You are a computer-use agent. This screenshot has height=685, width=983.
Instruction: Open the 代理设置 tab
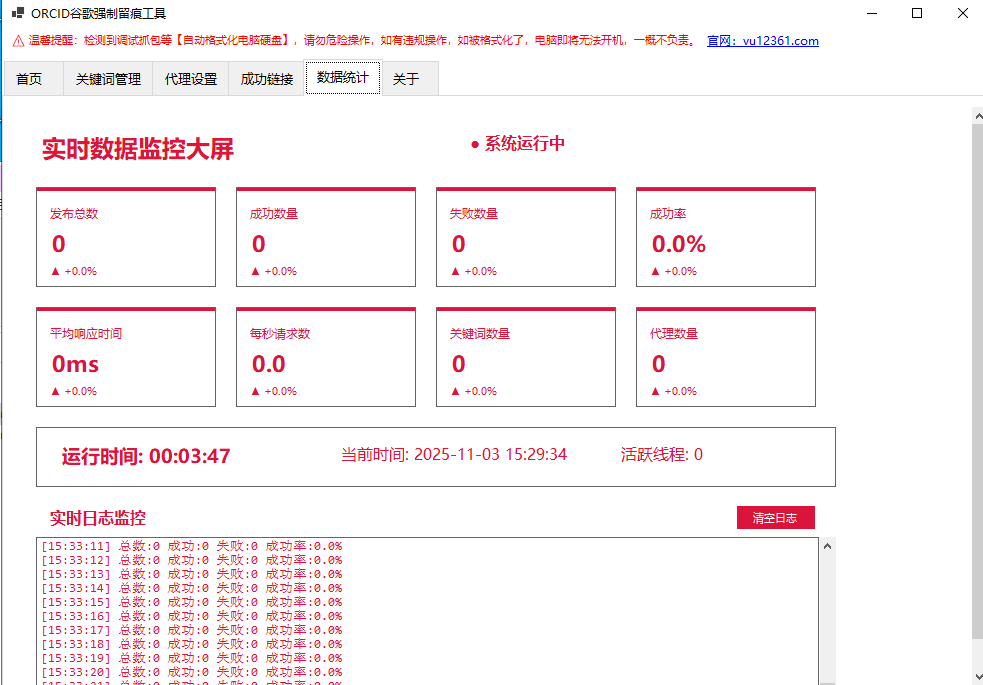[x=191, y=79]
